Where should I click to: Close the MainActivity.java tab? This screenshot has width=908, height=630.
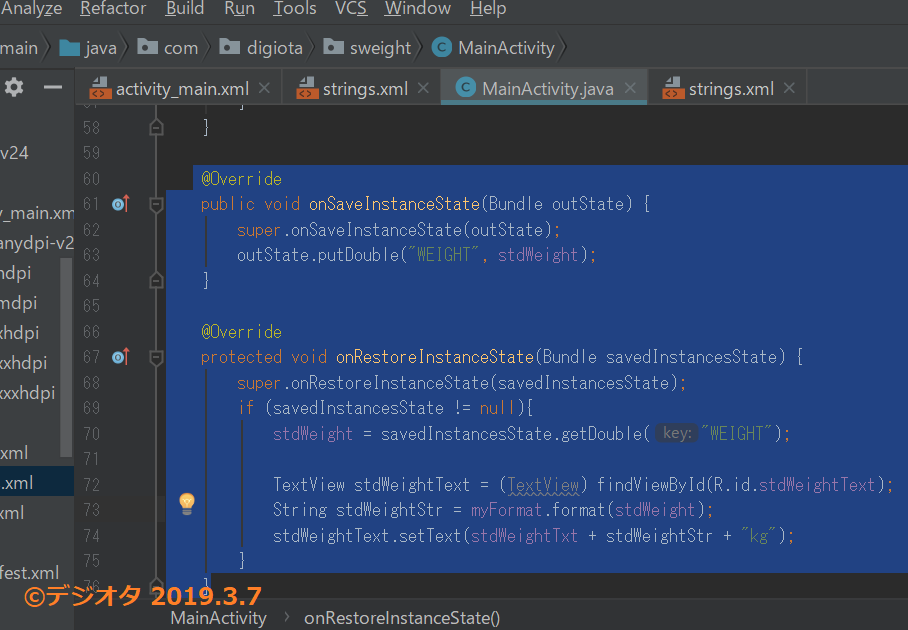point(630,88)
